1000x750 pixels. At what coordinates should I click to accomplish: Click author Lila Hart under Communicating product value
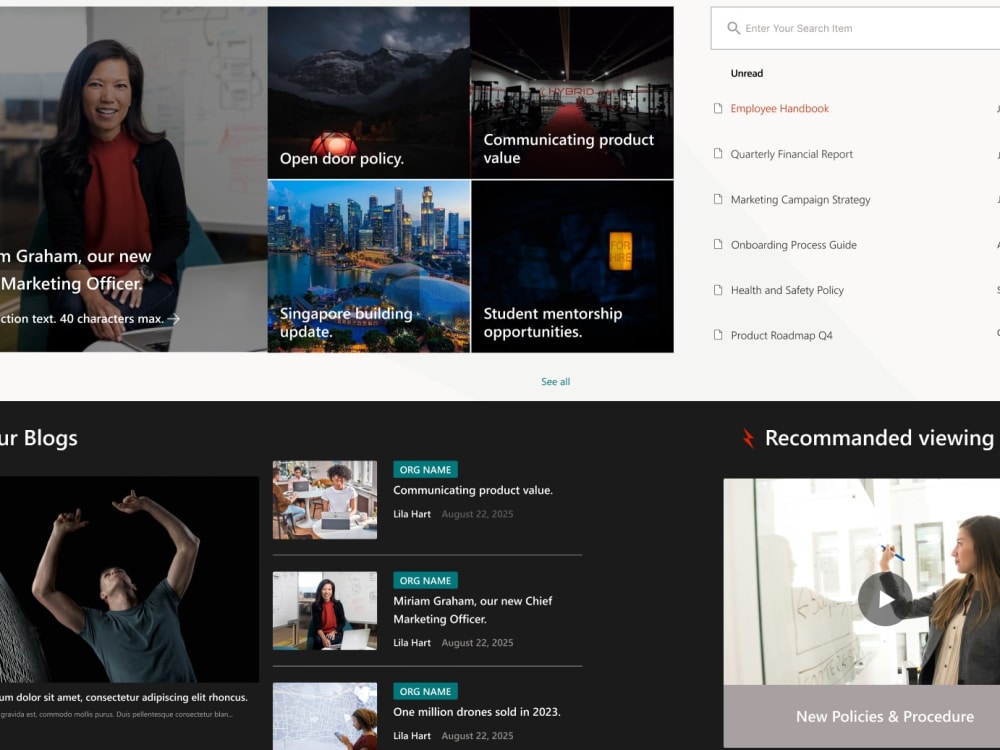411,514
